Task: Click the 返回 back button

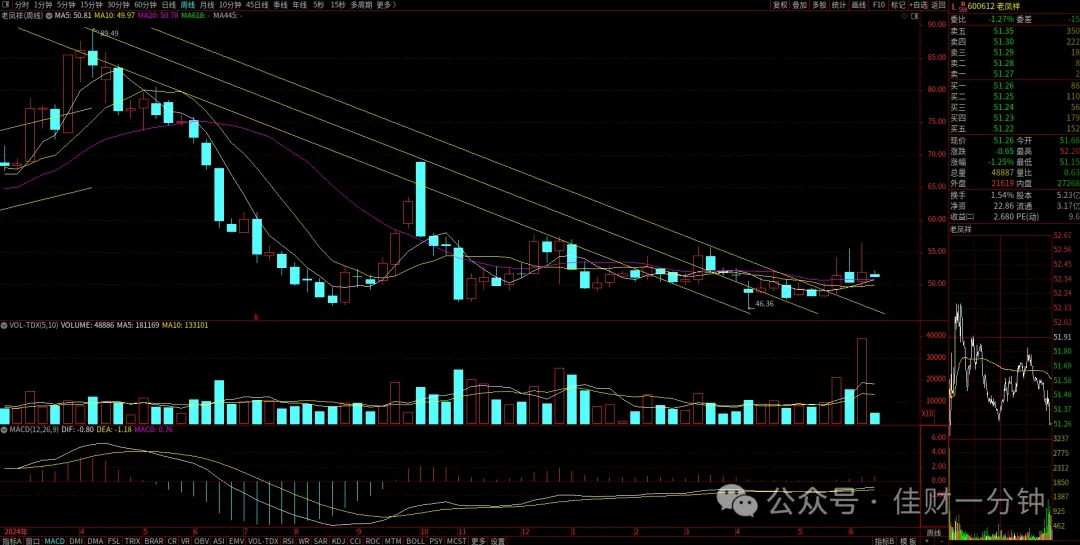Action: 938,5
